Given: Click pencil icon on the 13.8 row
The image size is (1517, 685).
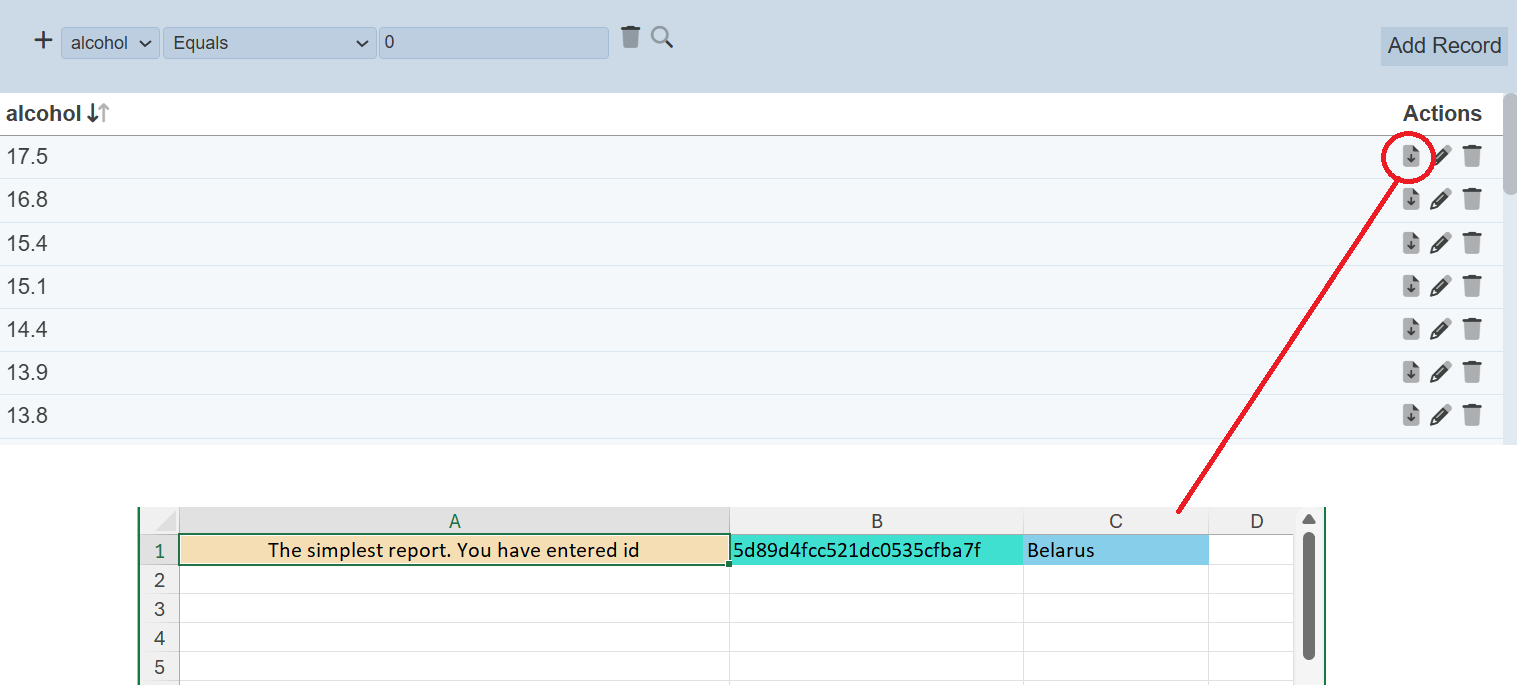Looking at the screenshot, I should [x=1440, y=415].
